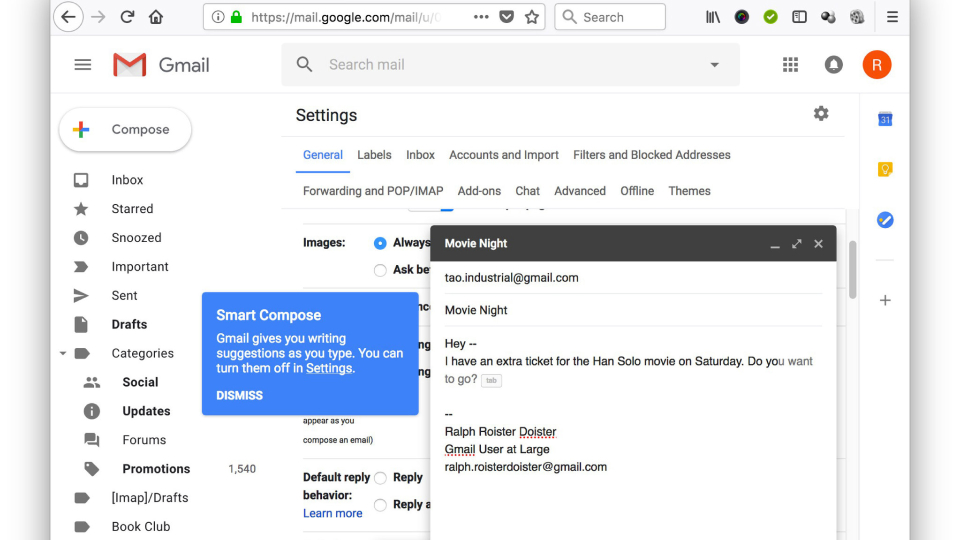Image resolution: width=960 pixels, height=540 pixels.
Task: Choose Reply as default reply behavior
Action: click(380, 478)
